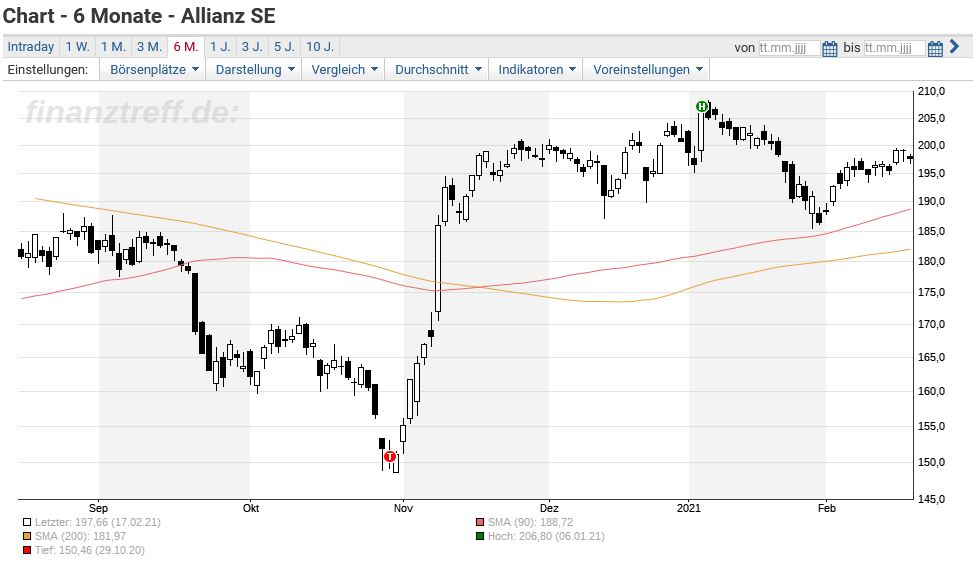Click legend text 'SMA (200): 181,97'
This screenshot has width=980, height=562.
coord(81,536)
